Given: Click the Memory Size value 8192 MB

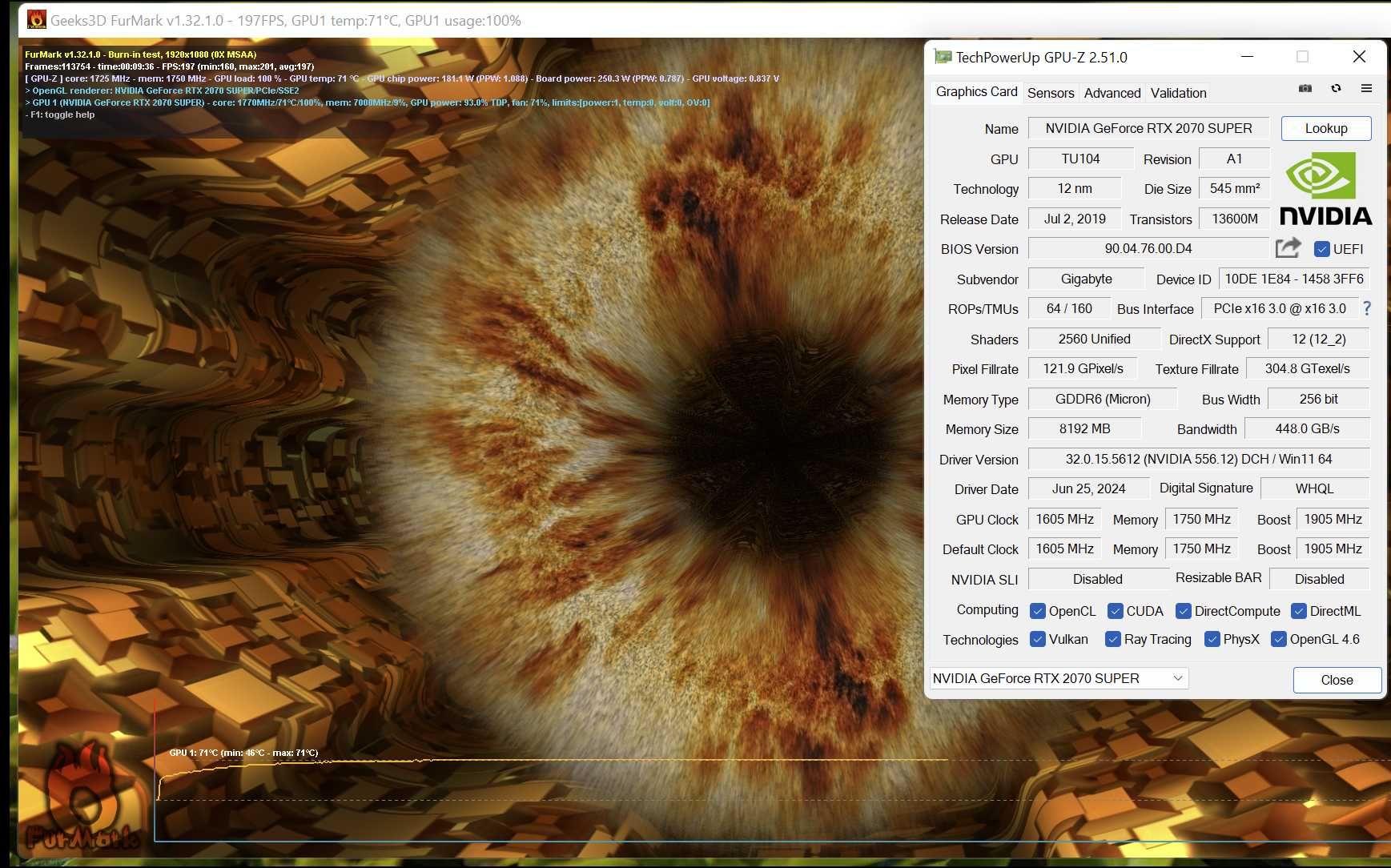Looking at the screenshot, I should [x=1084, y=428].
